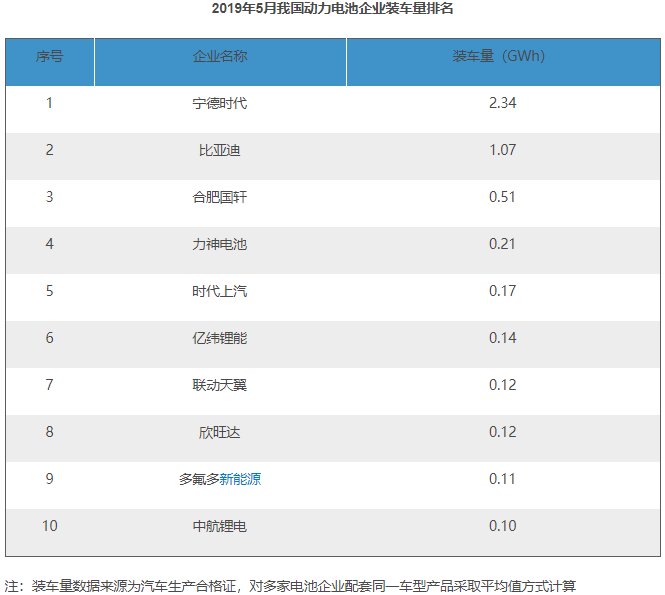
Task: Click the rank number 9 in 多氟多 row
Action: pyautogui.click(x=50, y=479)
